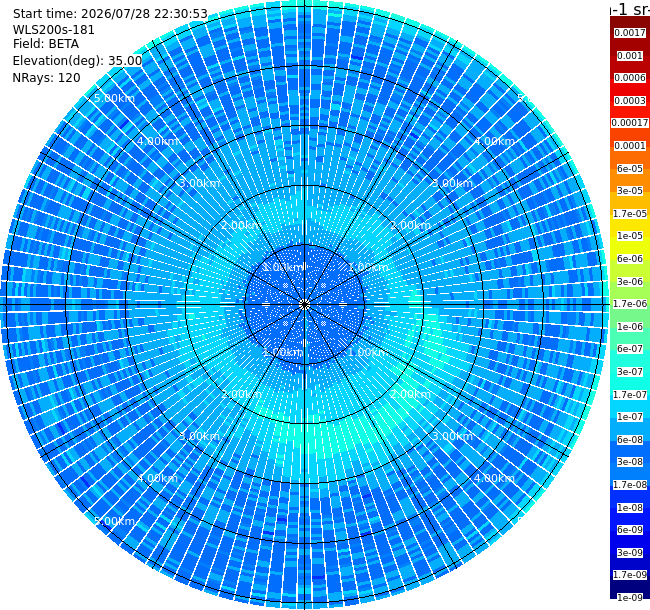
Task: Click the 0.0017 colorbar label
Action: [x=630, y=33]
